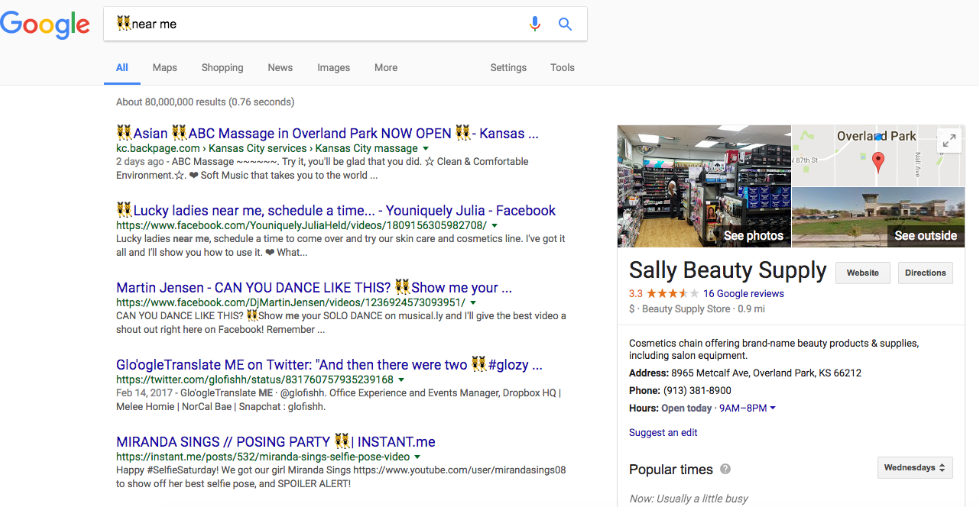Open MIRANDA SINGS POSING PARTY result

[x=275, y=442]
